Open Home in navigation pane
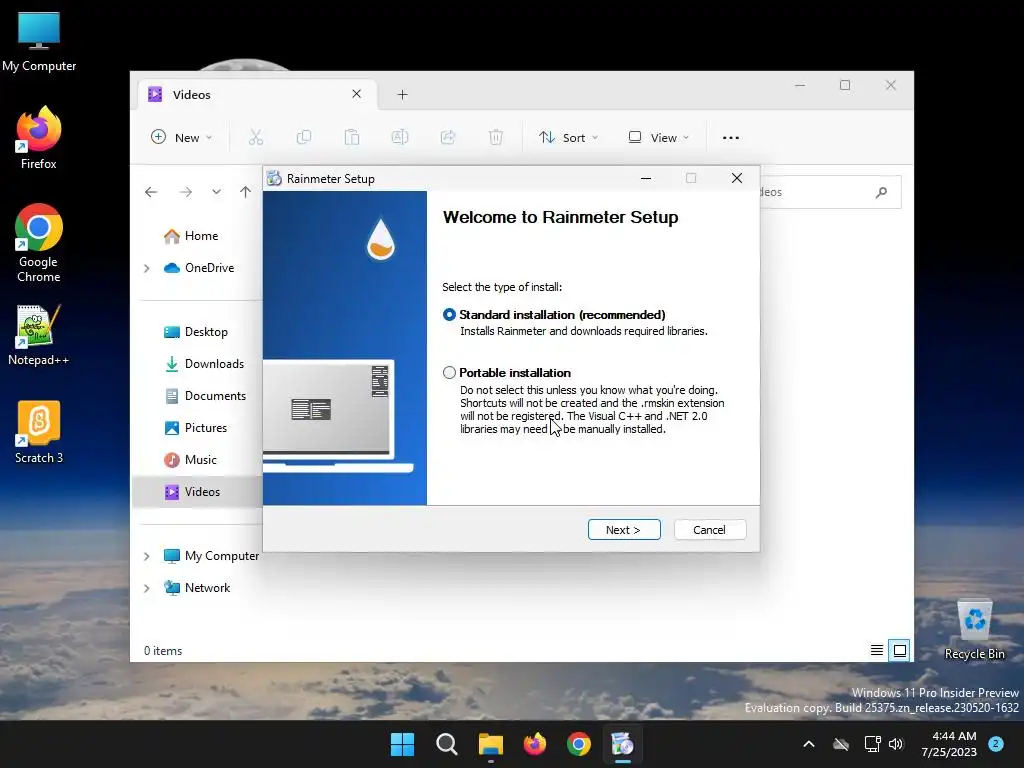1024x768 pixels. pyautogui.click(x=191, y=236)
